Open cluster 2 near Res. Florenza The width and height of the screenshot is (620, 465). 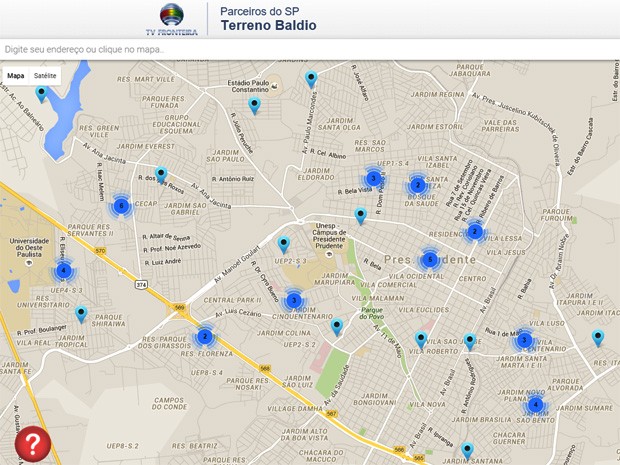coord(204,337)
